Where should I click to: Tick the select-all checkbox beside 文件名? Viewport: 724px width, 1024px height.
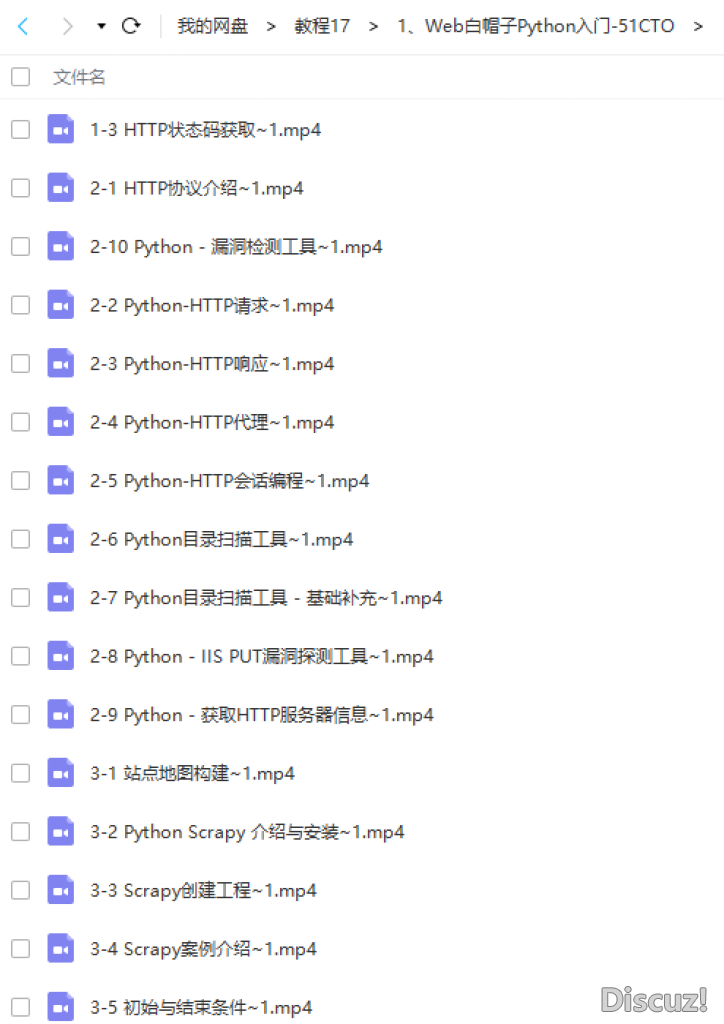coord(20,77)
